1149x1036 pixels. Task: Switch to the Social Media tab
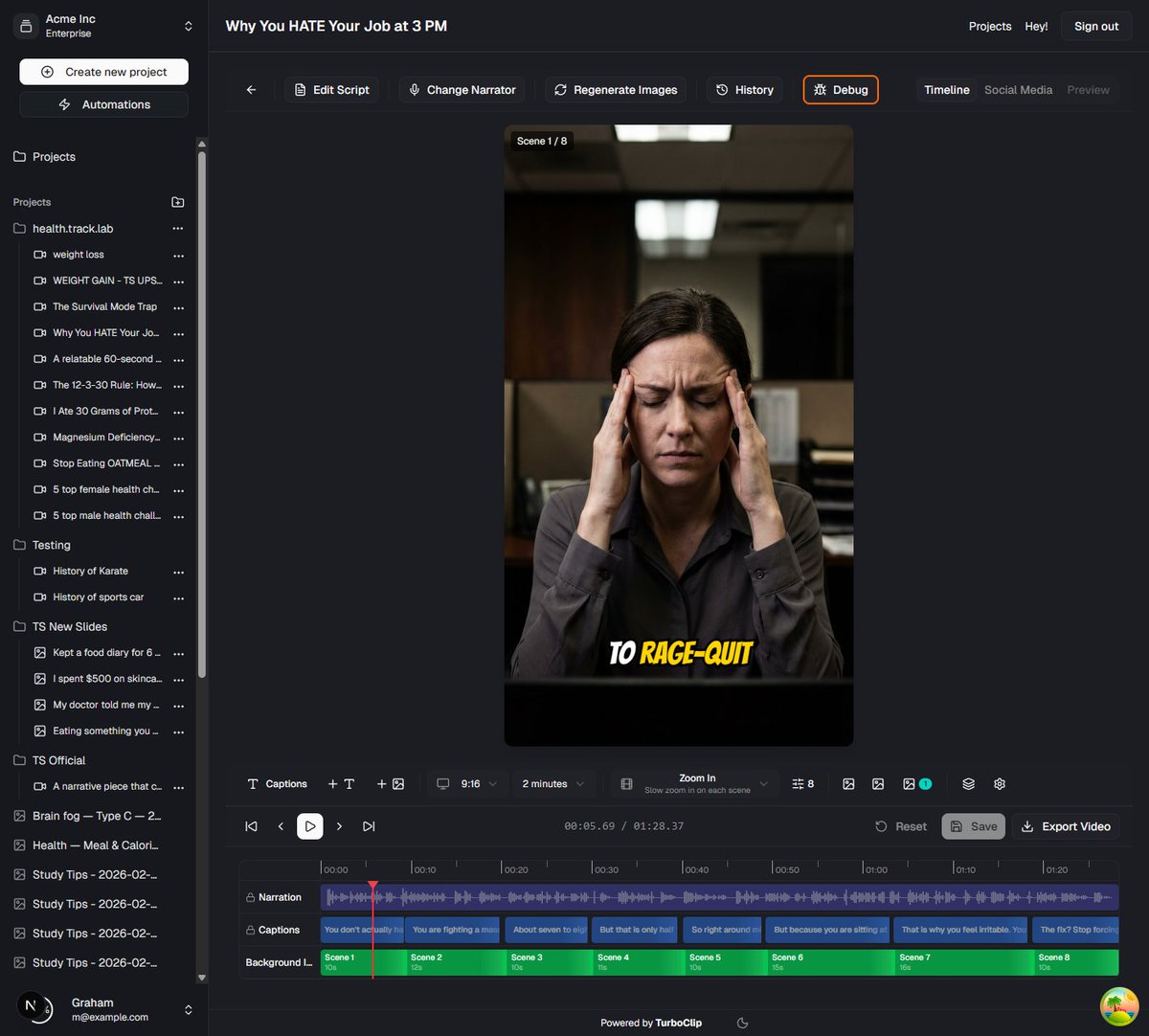[x=1018, y=90]
